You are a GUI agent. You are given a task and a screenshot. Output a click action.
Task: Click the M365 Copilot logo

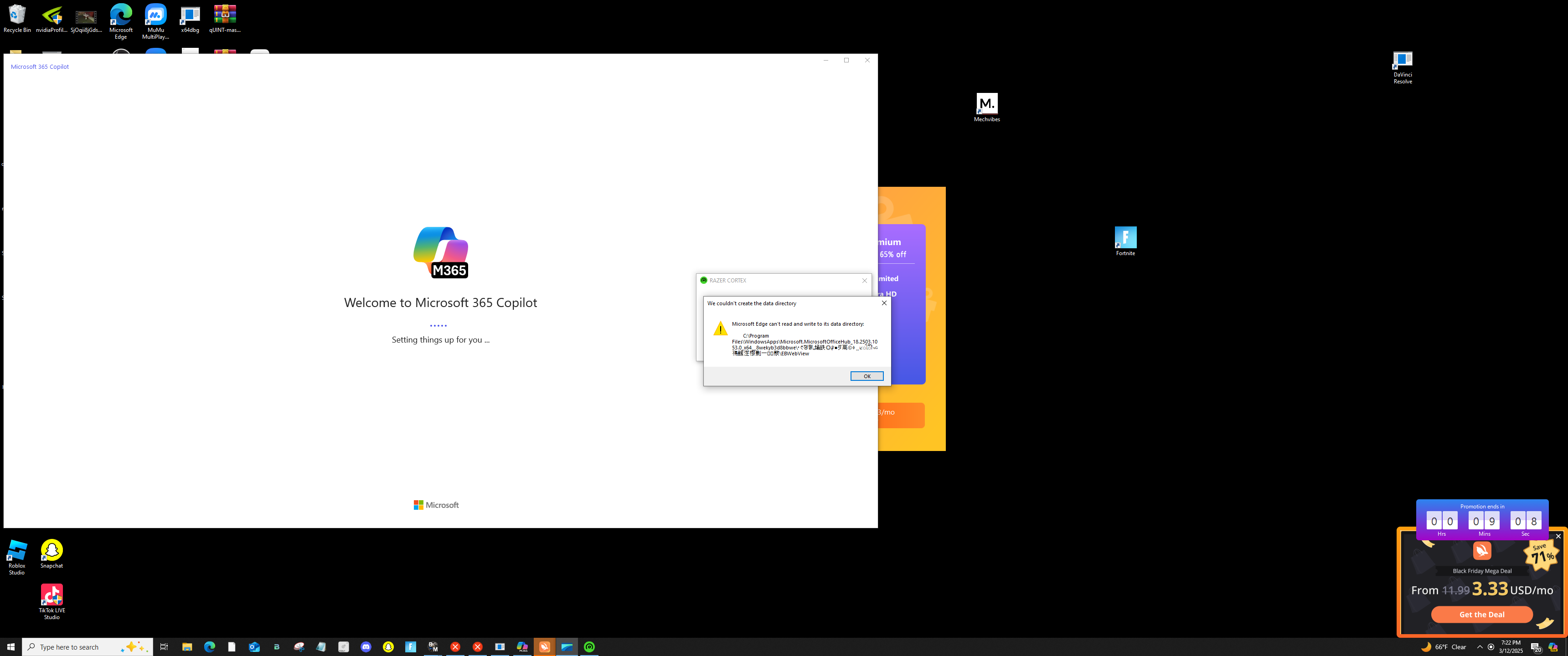pos(441,252)
